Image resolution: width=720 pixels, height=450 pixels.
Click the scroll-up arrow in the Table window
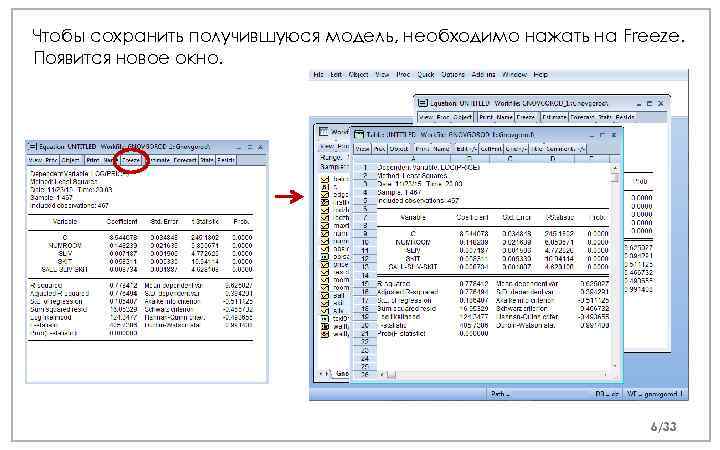[615, 169]
